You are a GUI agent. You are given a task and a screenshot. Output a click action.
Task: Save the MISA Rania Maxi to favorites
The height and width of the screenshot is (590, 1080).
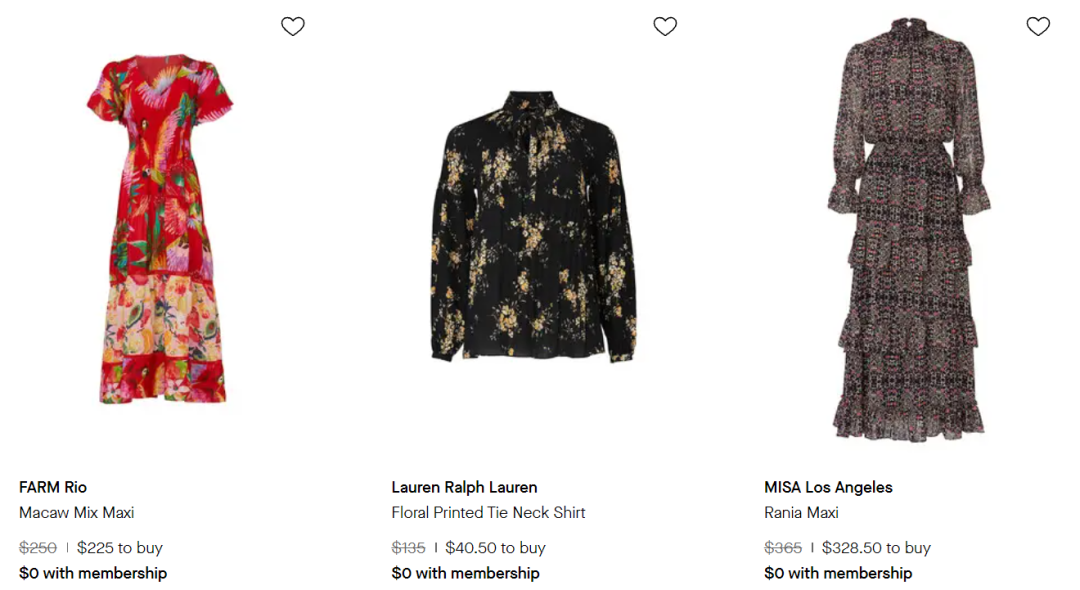tap(1038, 27)
